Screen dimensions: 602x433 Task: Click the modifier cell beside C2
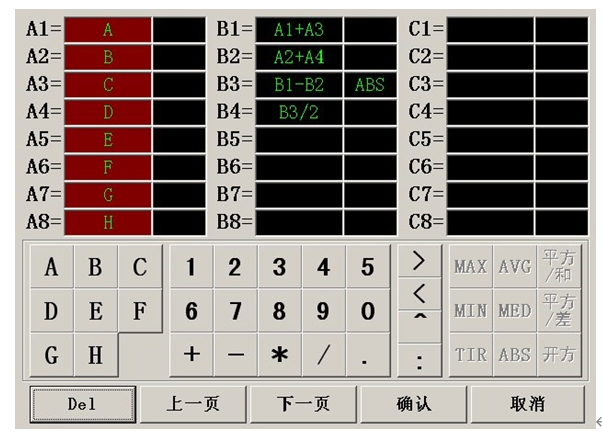(x=561, y=57)
